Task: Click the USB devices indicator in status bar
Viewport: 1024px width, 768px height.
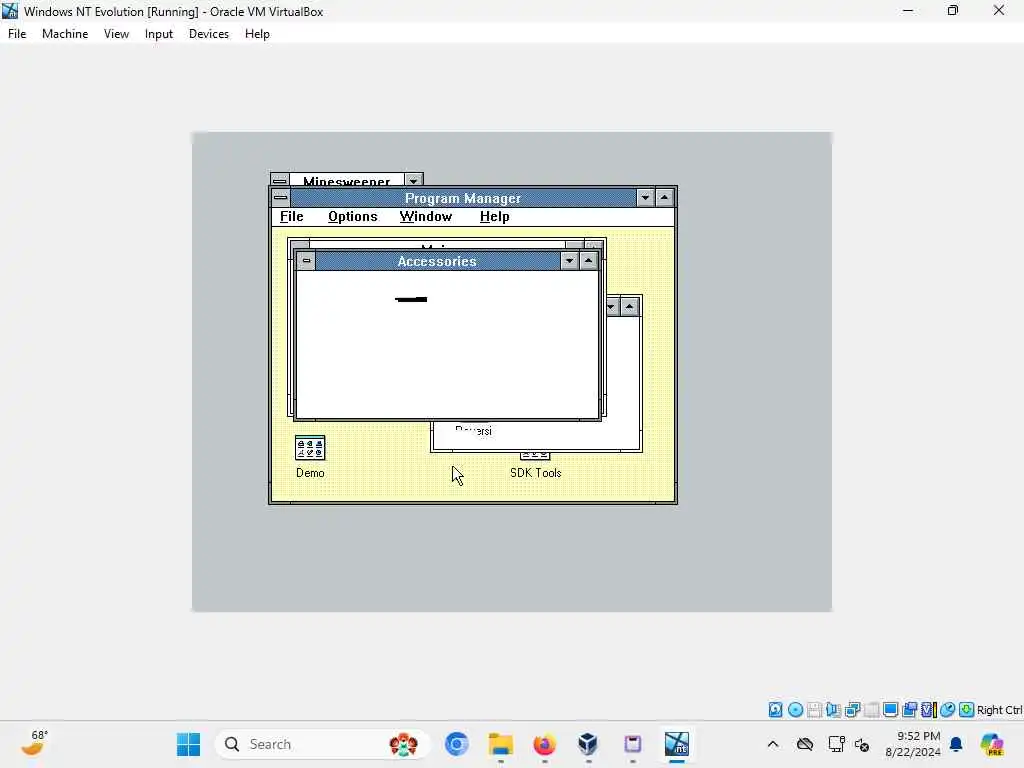Action: pyautogui.click(x=871, y=710)
